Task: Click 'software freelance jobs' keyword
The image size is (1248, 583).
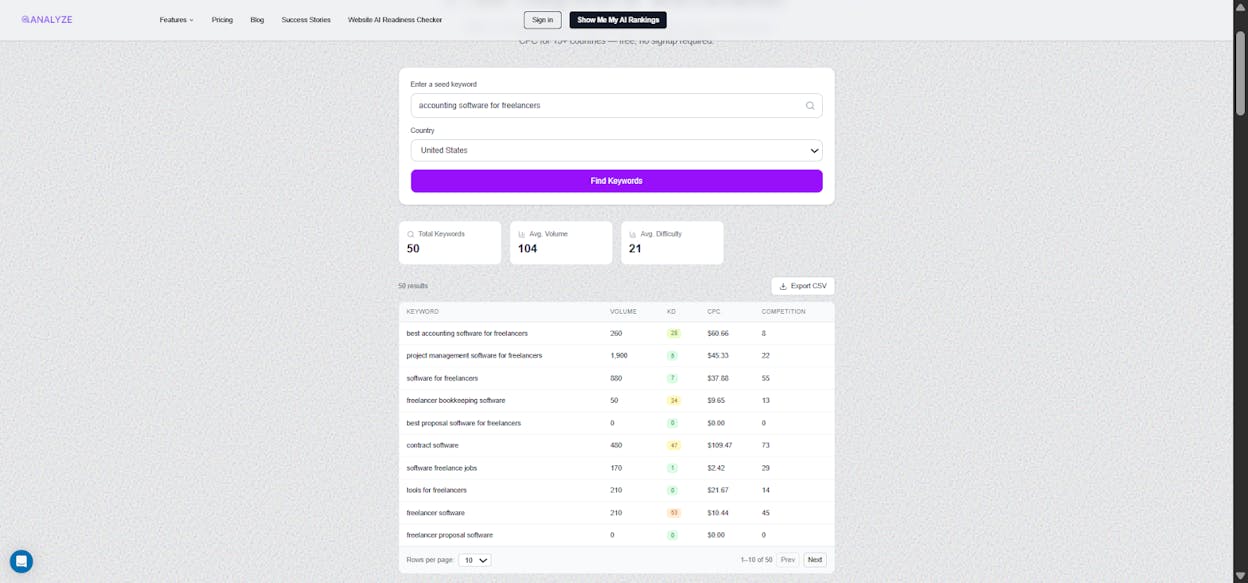Action: tap(441, 468)
